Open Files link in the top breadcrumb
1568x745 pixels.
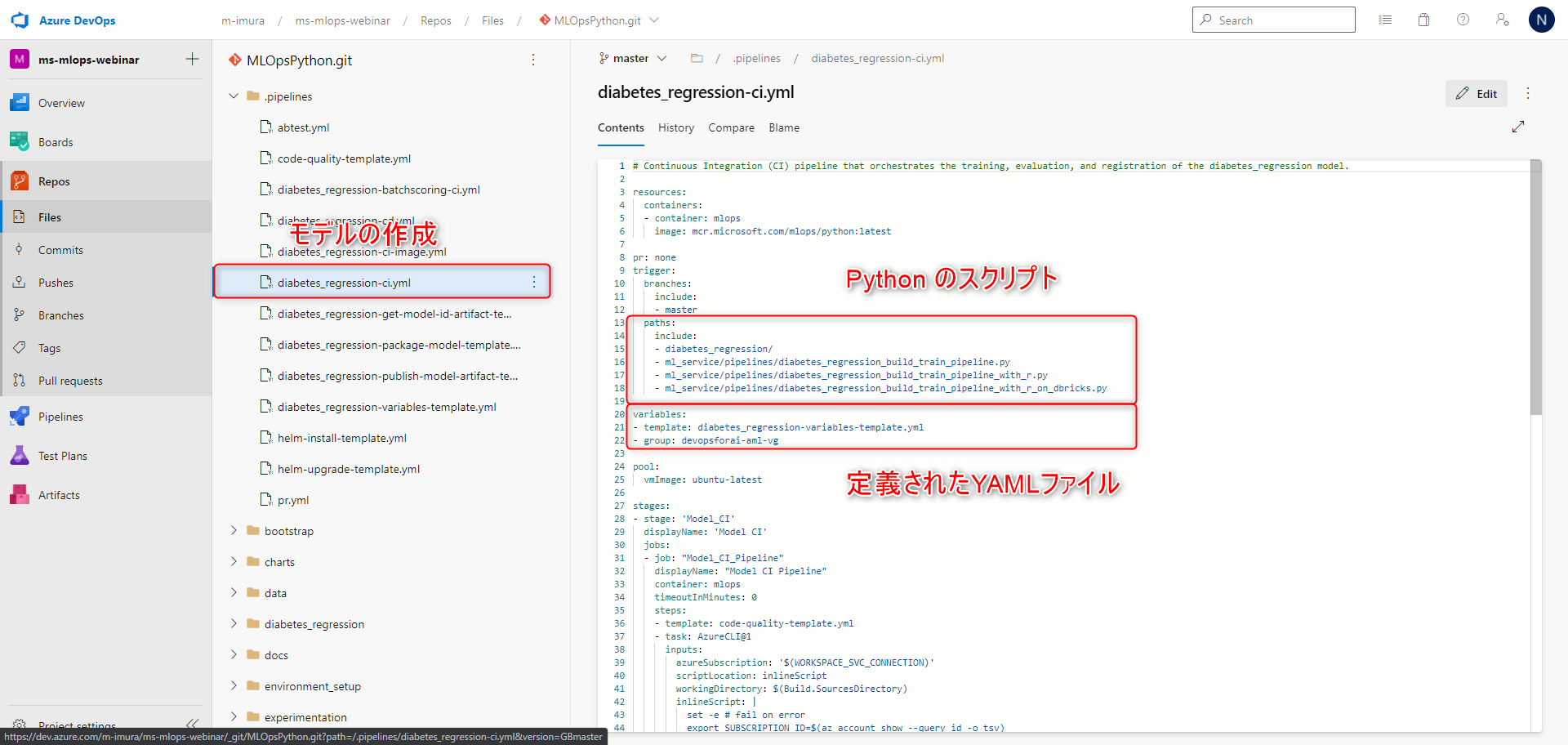tap(492, 20)
